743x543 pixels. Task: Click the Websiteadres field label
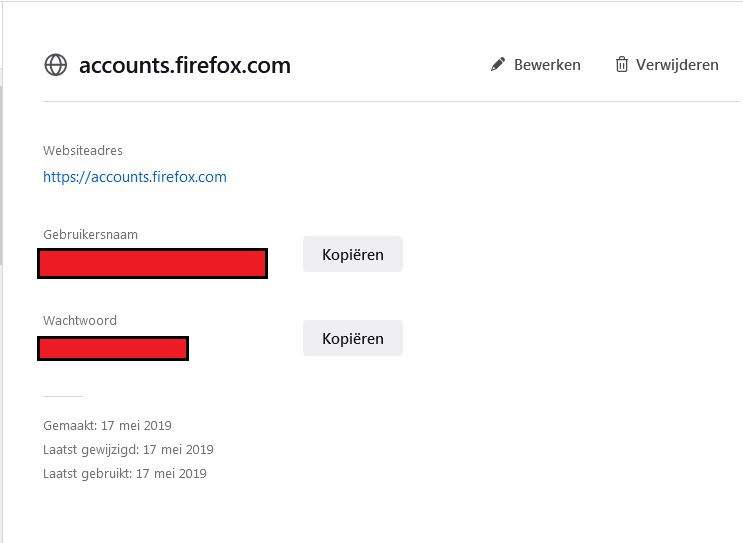click(x=83, y=151)
